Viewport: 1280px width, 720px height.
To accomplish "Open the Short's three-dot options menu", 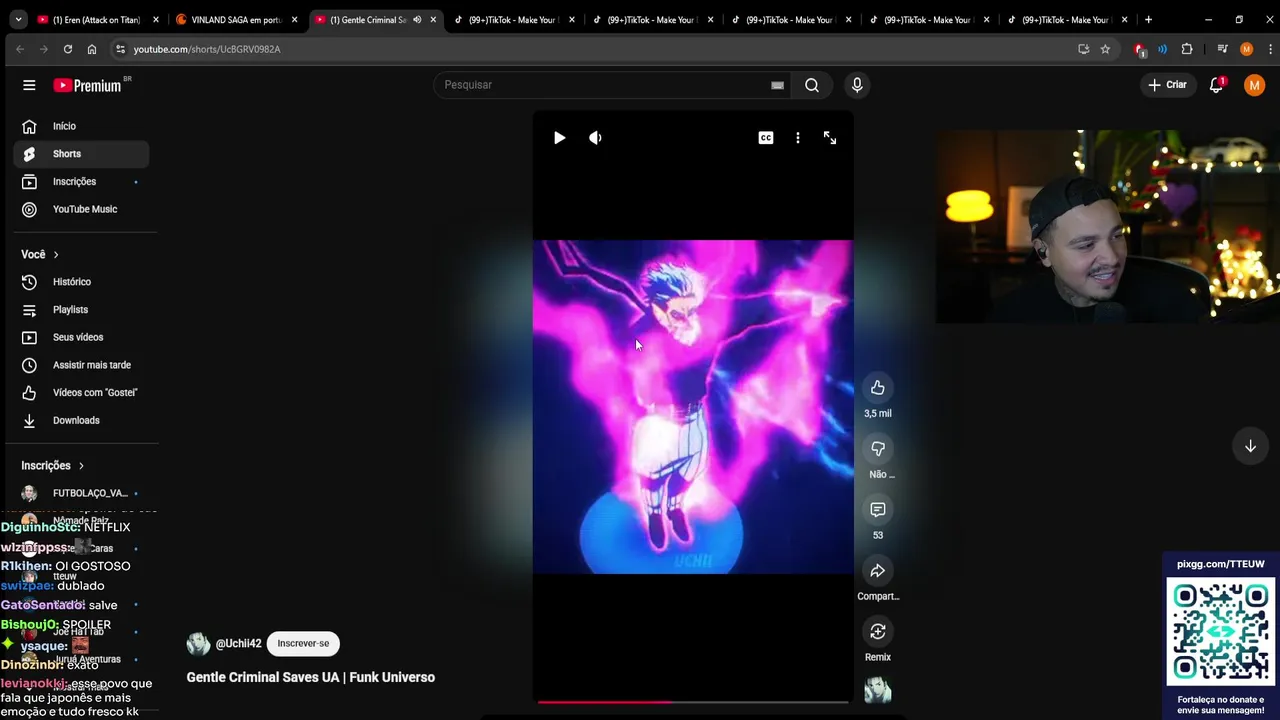I will coord(798,138).
